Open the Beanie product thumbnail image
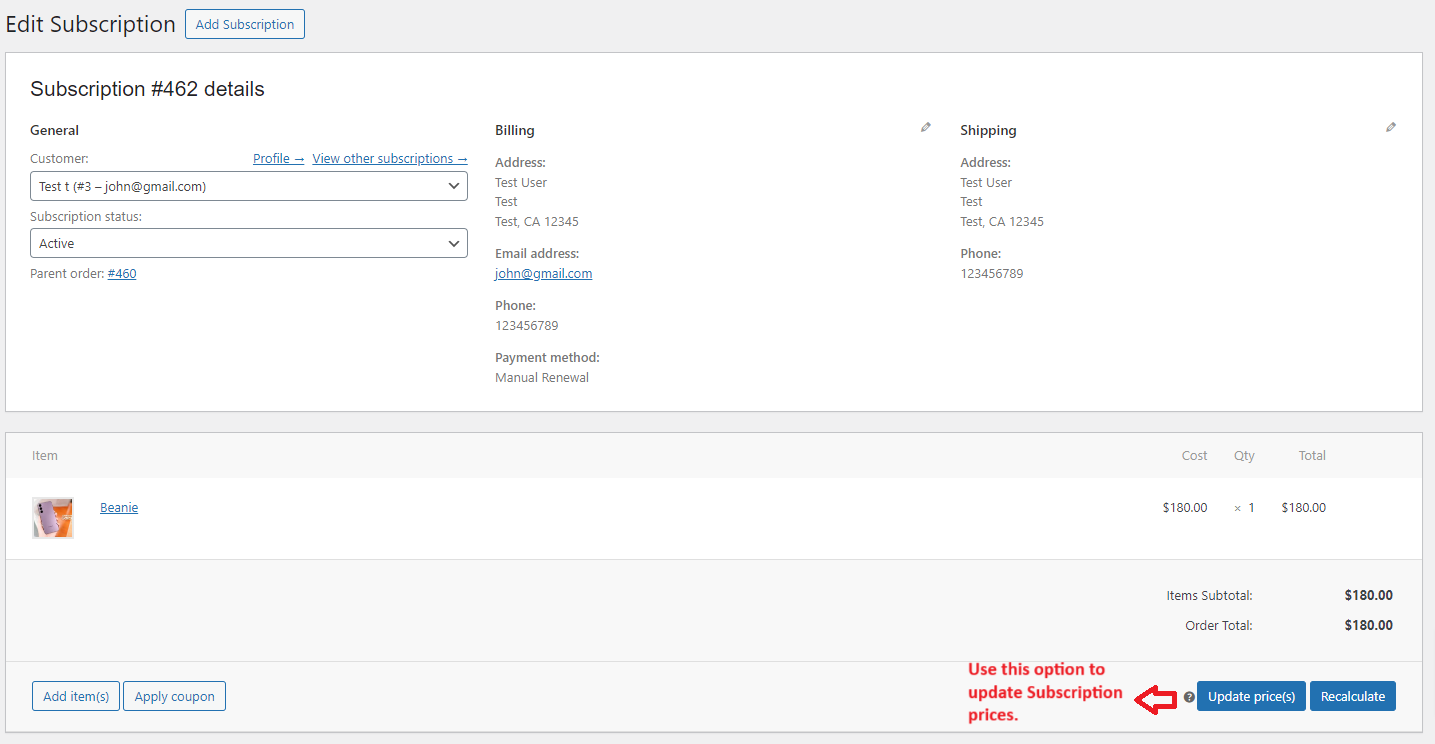The width and height of the screenshot is (1435, 744). click(52, 518)
